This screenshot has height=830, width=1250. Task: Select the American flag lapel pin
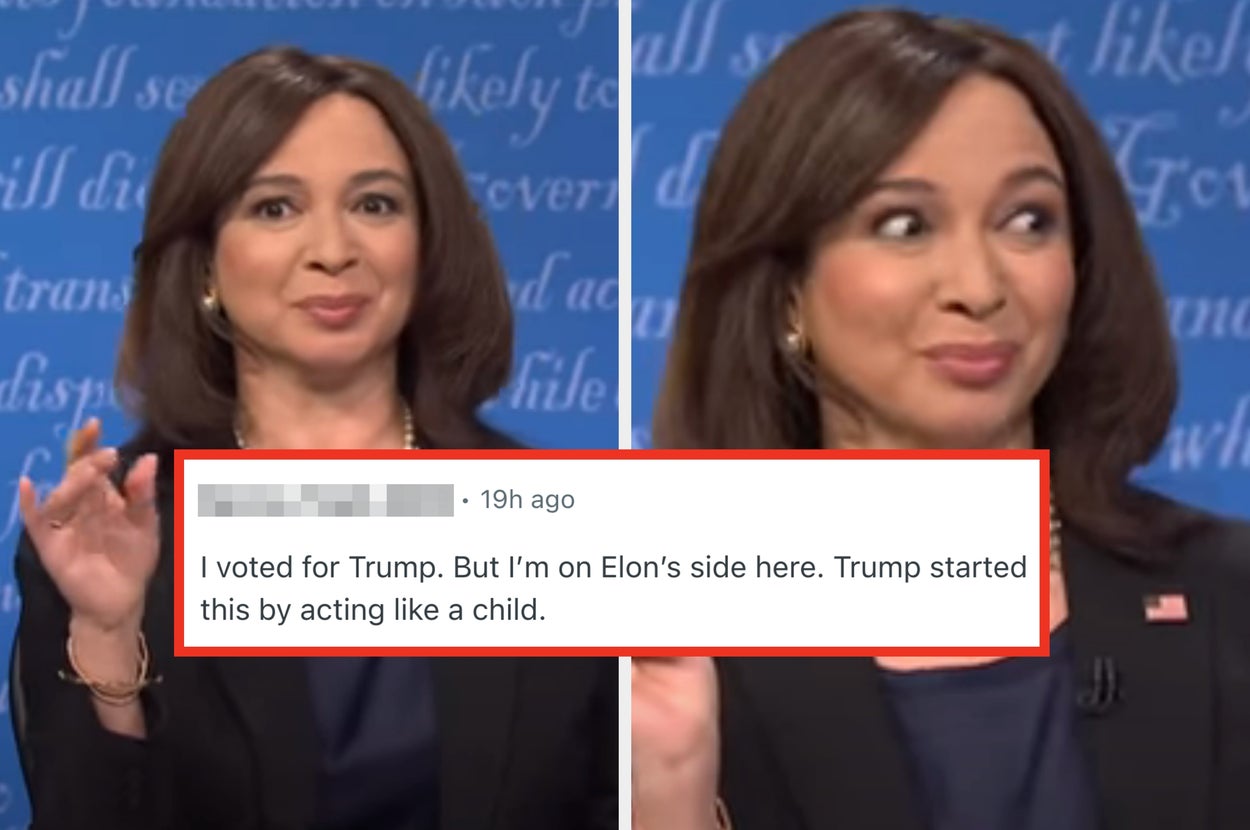point(1166,607)
